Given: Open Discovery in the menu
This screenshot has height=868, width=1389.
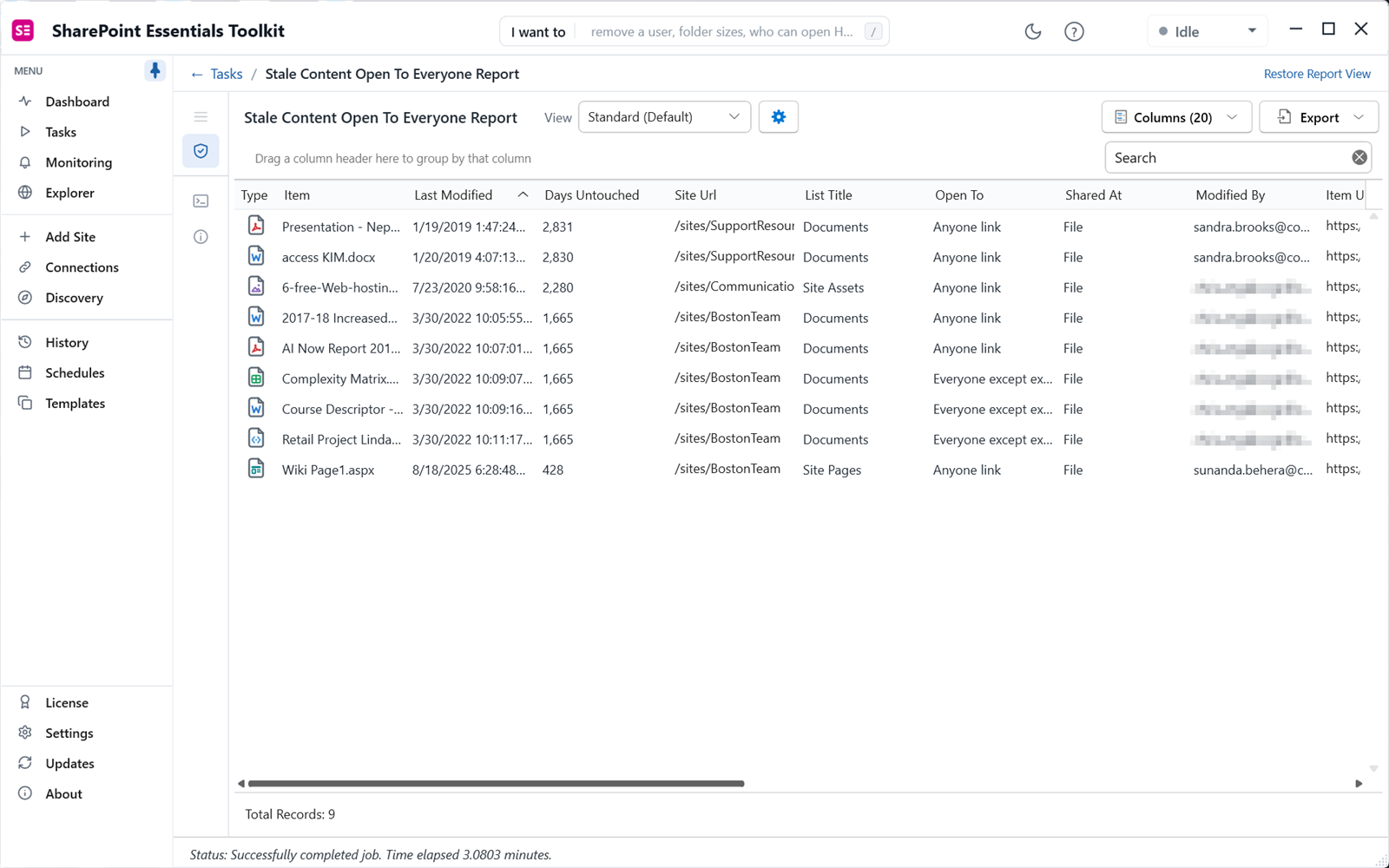Looking at the screenshot, I should [x=74, y=298].
